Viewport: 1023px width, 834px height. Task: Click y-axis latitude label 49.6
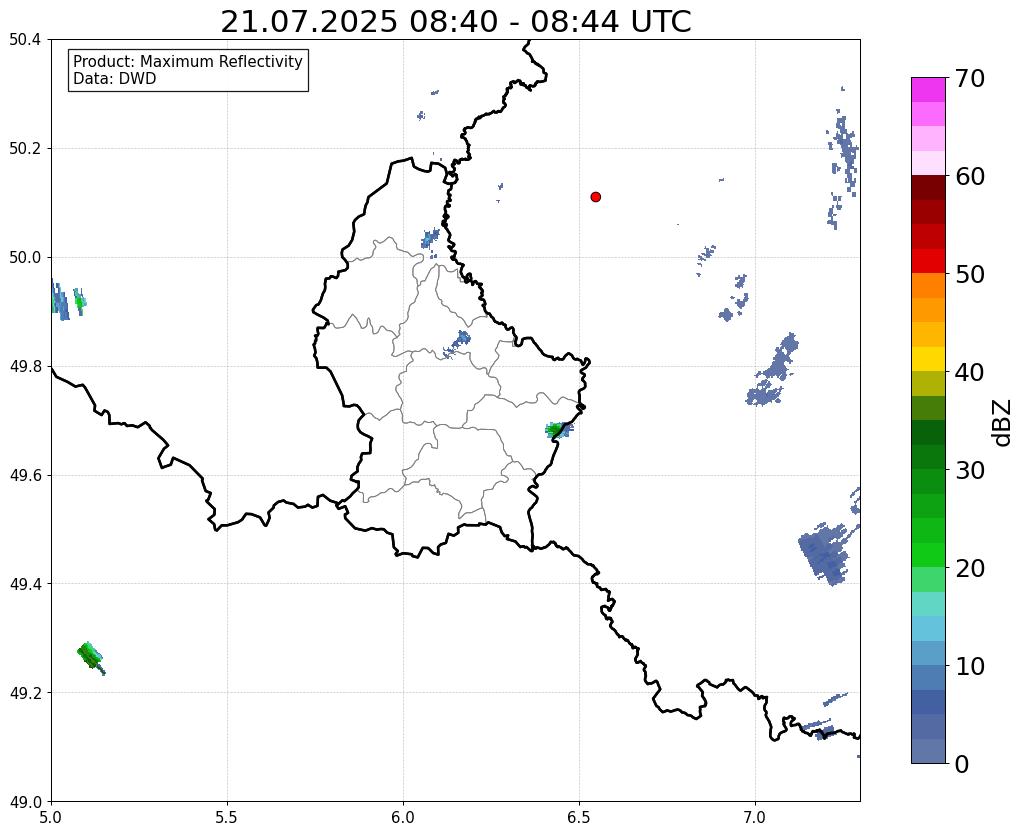tap(25, 475)
